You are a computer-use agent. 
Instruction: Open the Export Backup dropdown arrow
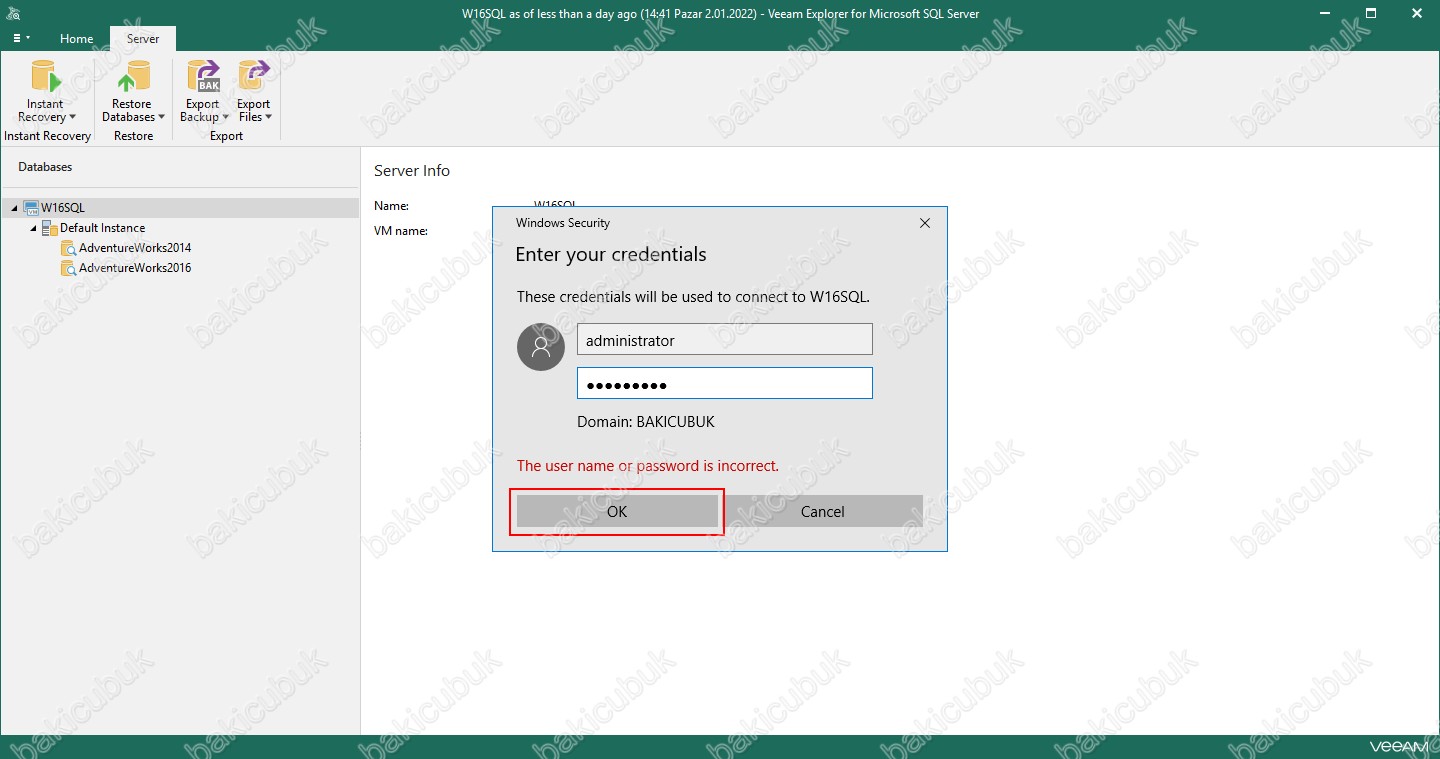pos(225,117)
